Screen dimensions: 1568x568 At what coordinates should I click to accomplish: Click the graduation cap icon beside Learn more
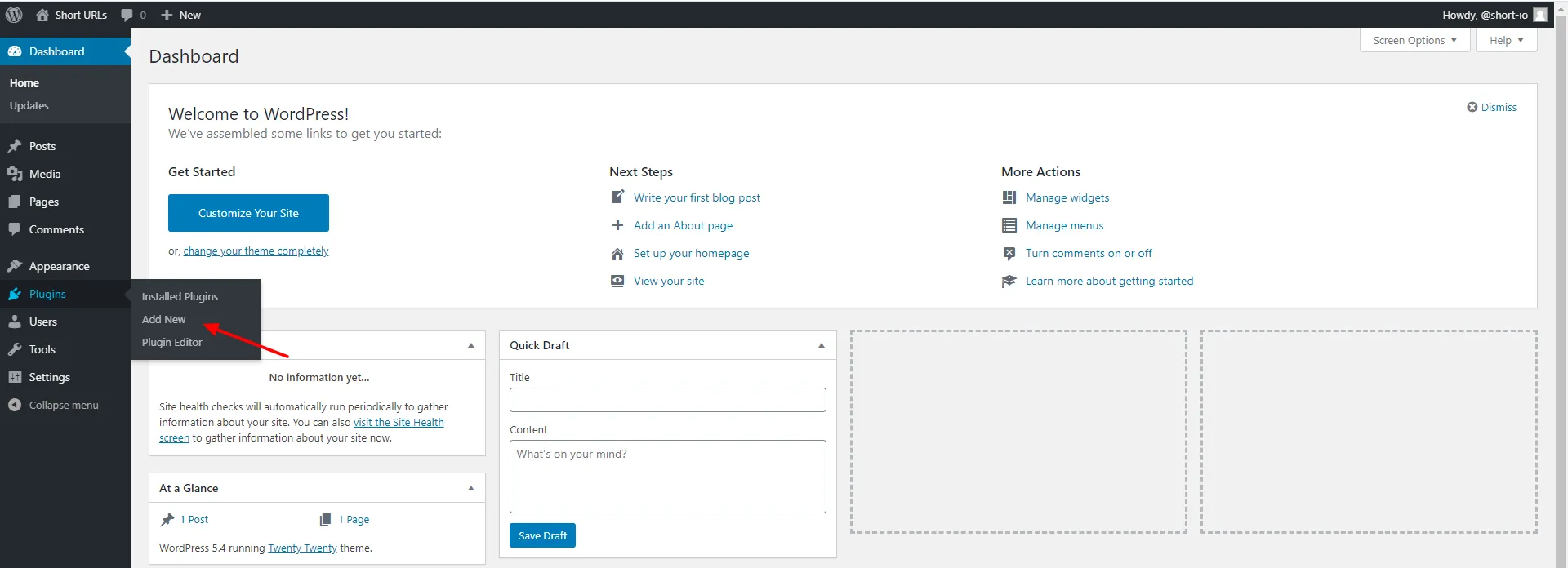point(1009,281)
